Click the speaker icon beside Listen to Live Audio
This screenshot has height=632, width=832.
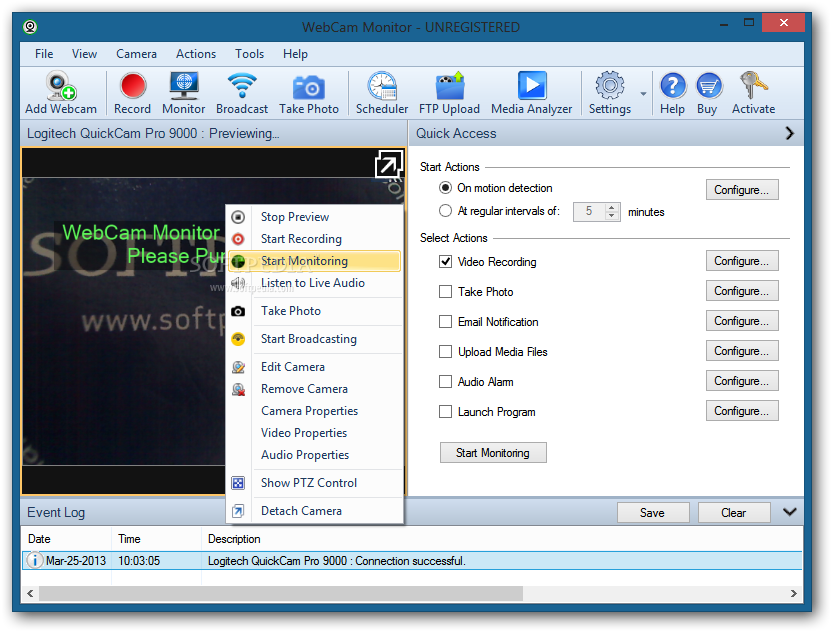click(x=238, y=283)
